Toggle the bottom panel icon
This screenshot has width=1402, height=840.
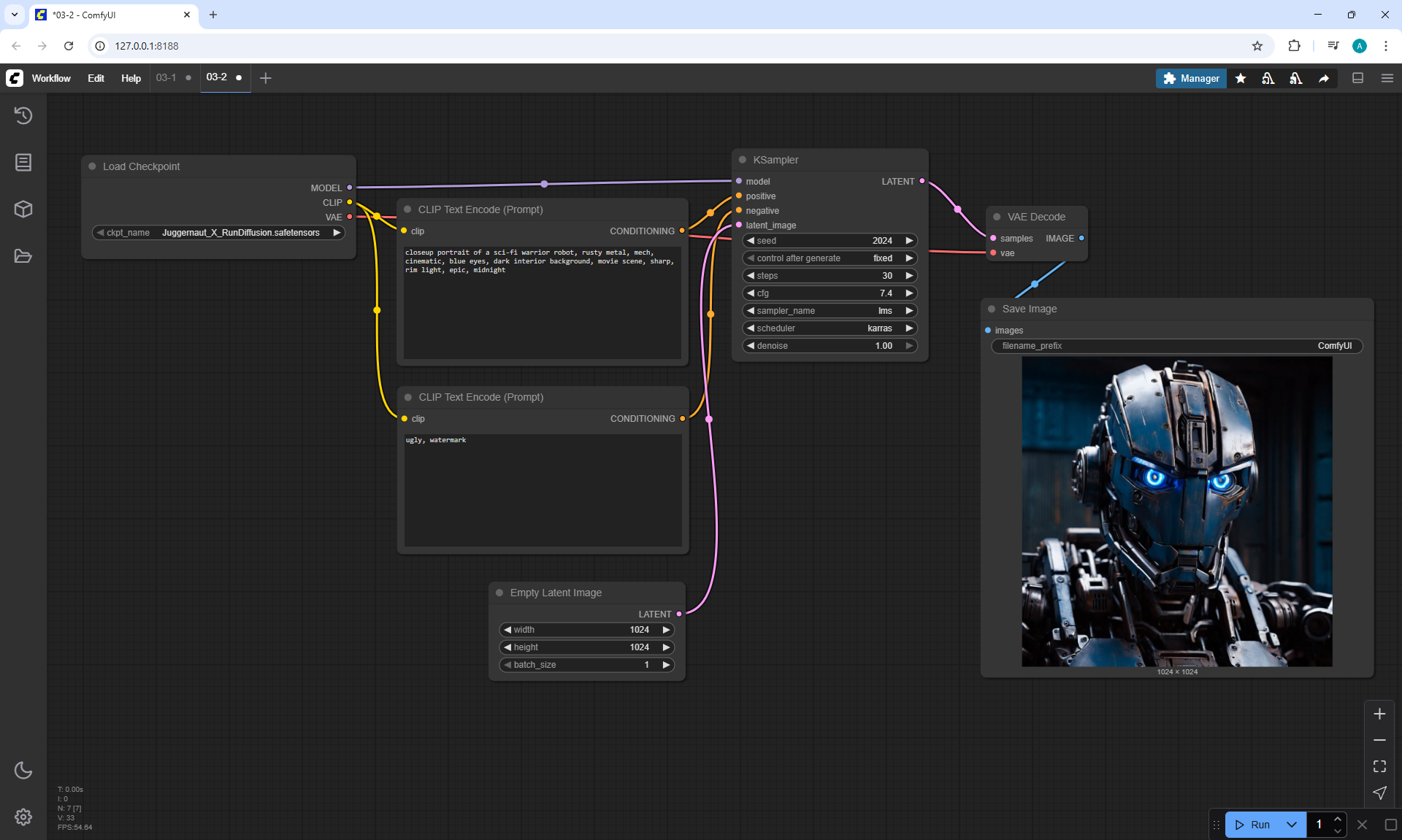1358,78
